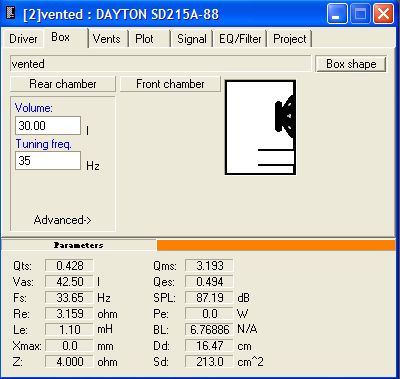This screenshot has width=400, height=379.
Task: Select the Sd value 213.0
Action: 209,362
